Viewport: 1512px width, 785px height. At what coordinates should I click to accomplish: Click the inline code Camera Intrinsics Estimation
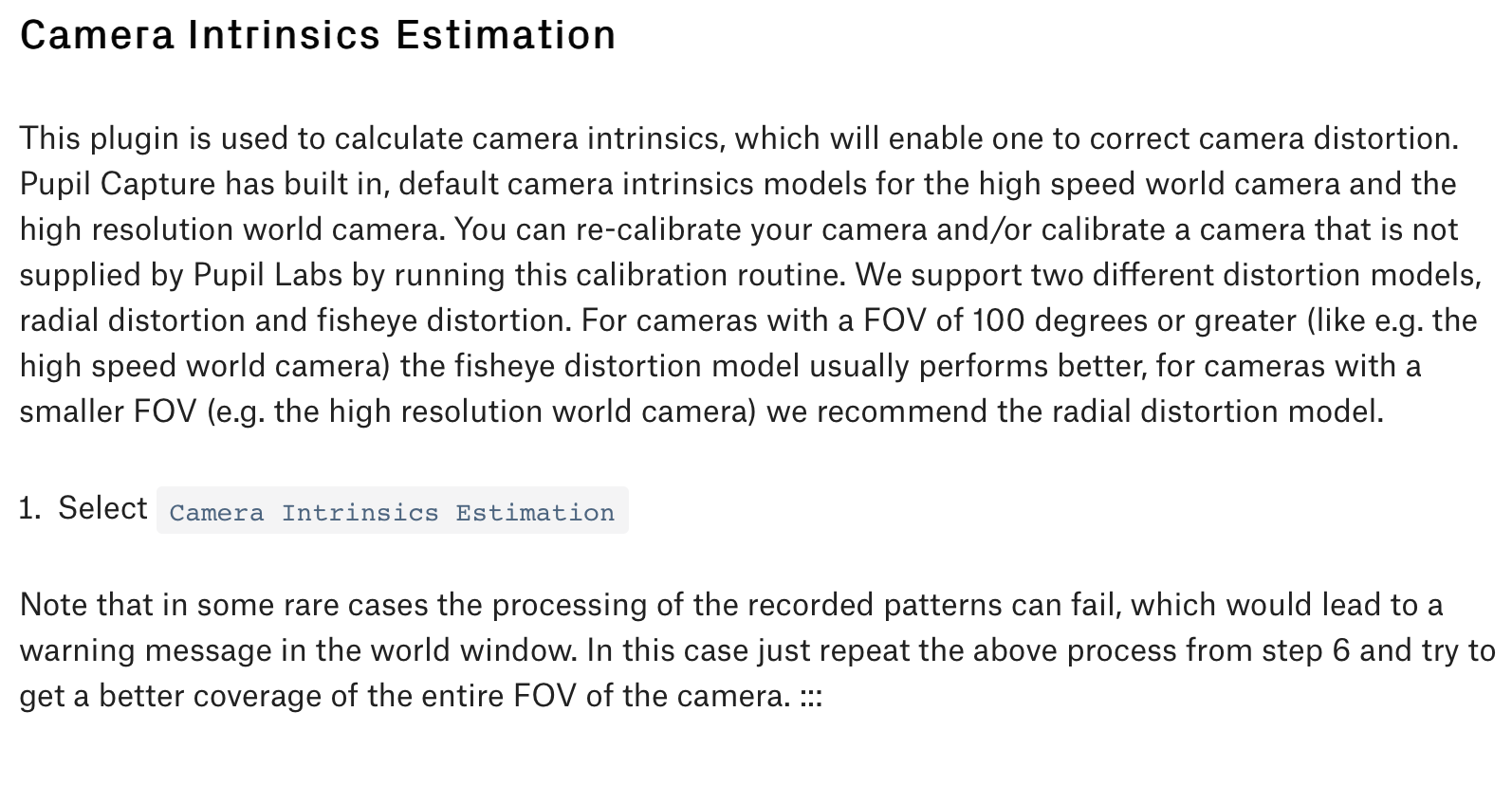(393, 511)
